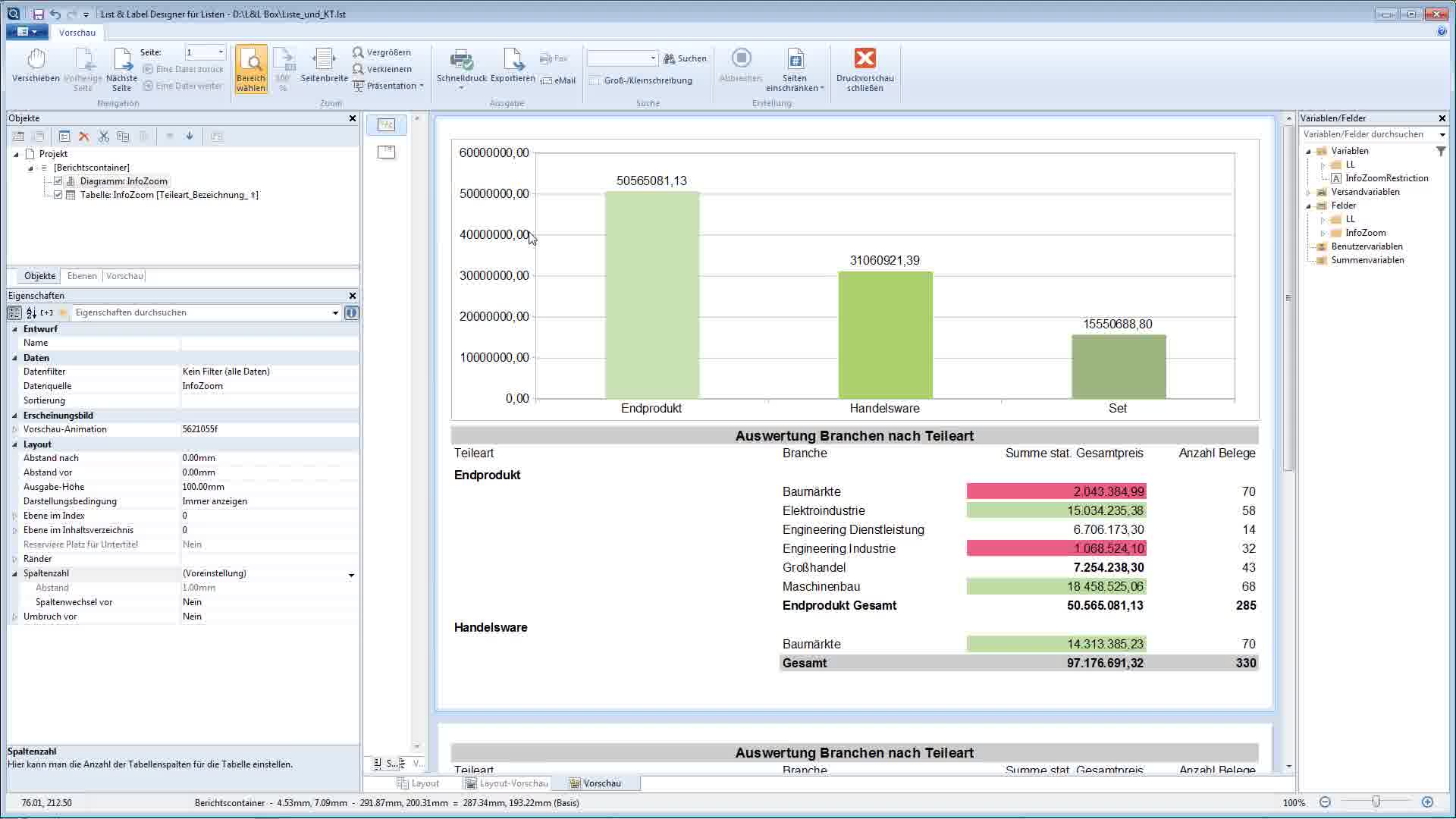The image size is (1456, 819).
Task: Click zoom out minus in status bar
Action: 1325,802
